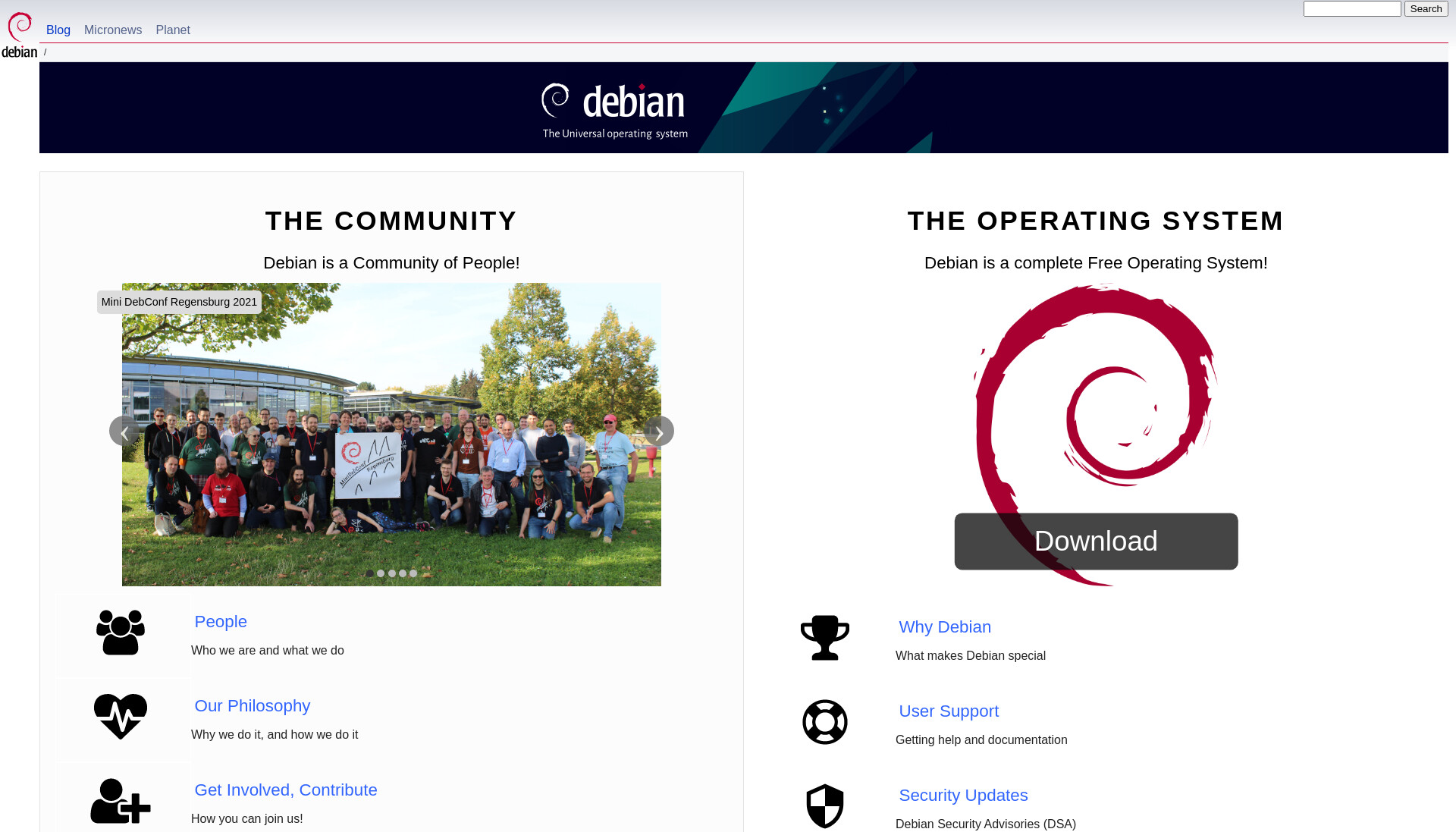Click 'Debian Security Advisories (DSA)' text
Screen dimensions: 1456x832
click(986, 824)
